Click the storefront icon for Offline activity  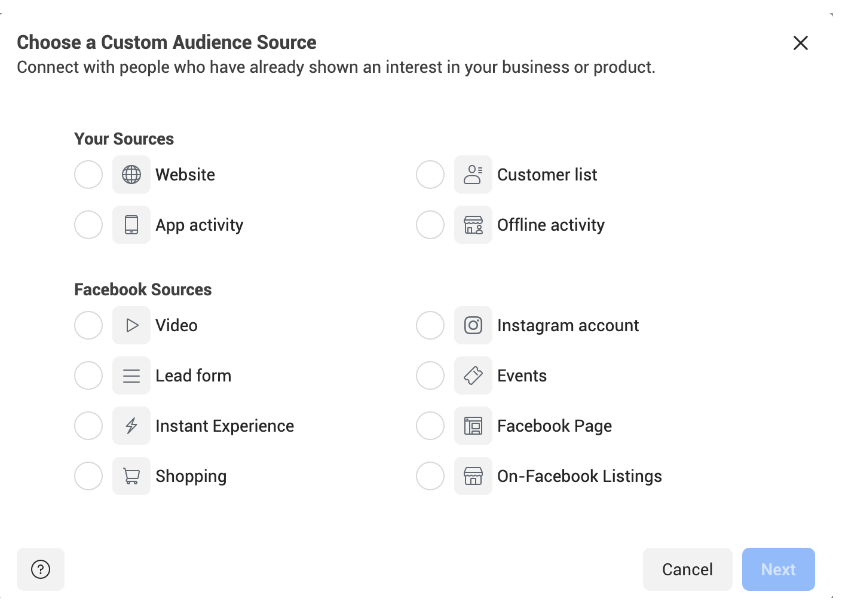pos(473,225)
